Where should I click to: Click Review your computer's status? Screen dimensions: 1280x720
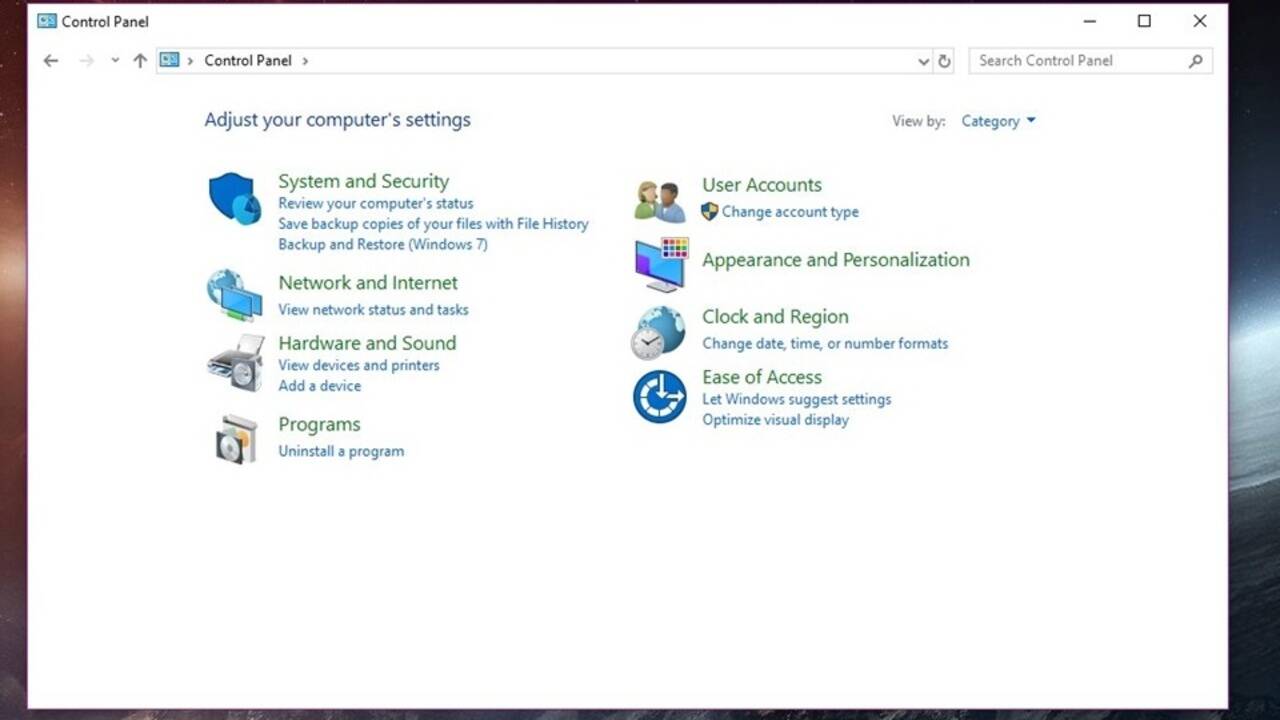point(376,203)
